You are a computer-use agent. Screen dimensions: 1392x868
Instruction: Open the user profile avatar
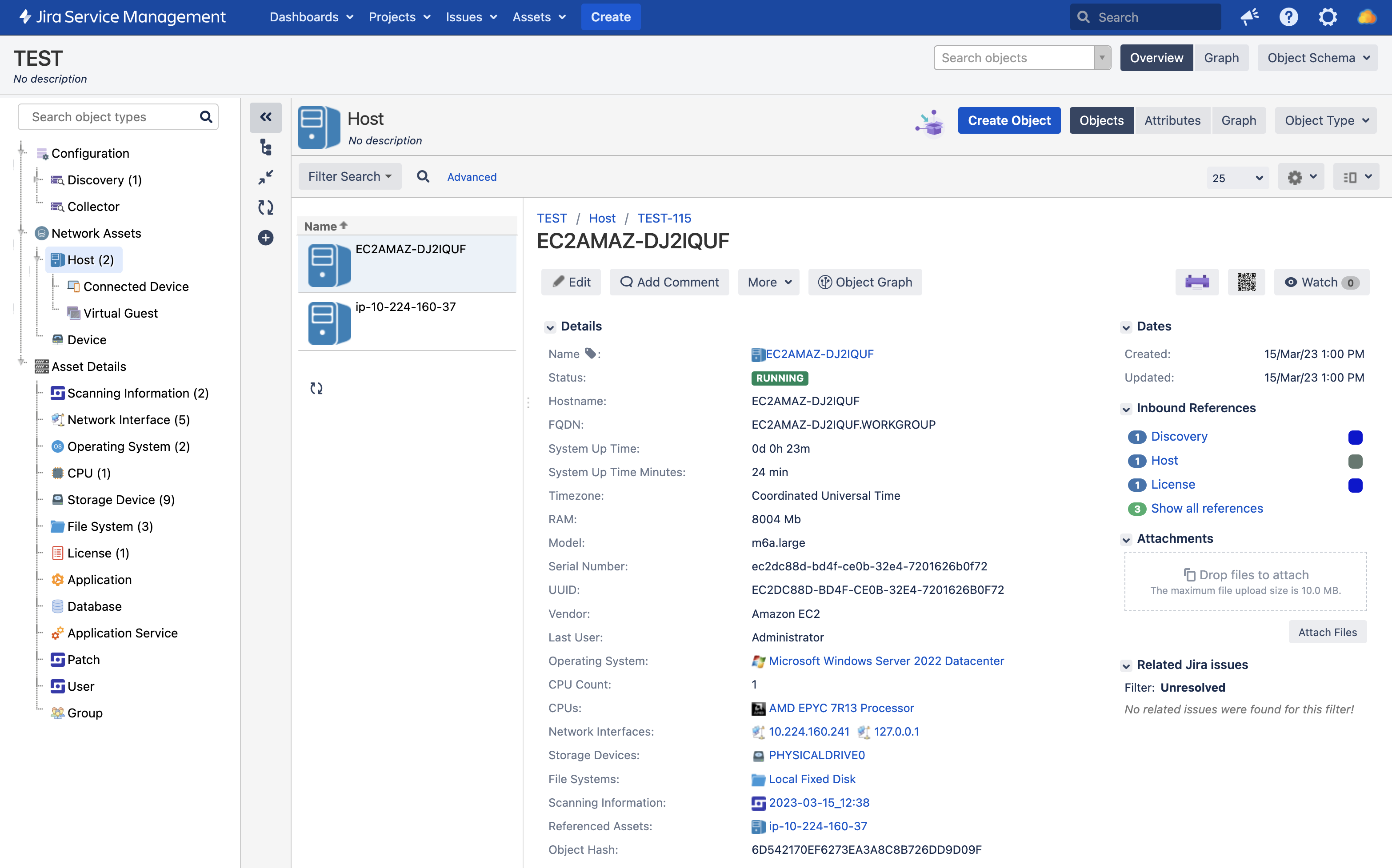(1367, 16)
